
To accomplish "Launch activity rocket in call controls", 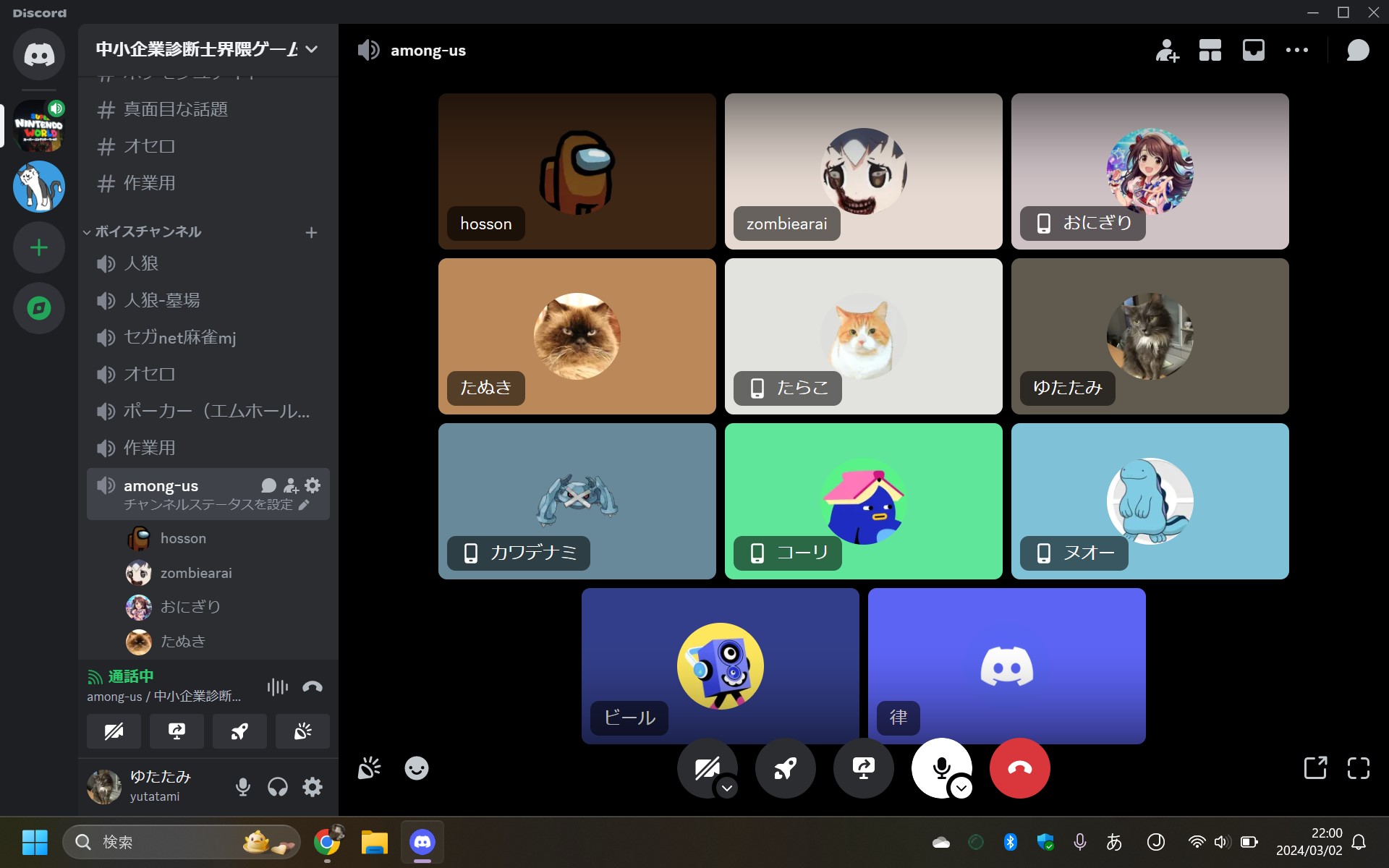I will pyautogui.click(x=786, y=768).
